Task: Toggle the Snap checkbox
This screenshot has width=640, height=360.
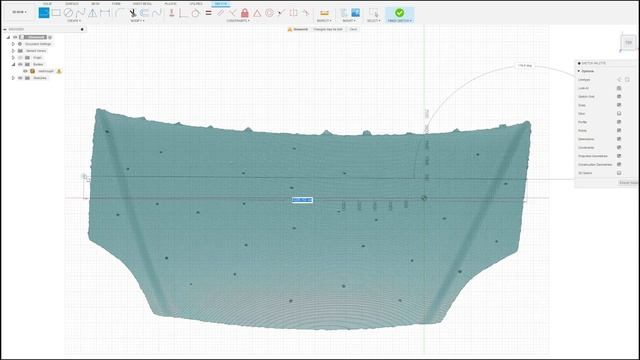Action: (x=619, y=105)
